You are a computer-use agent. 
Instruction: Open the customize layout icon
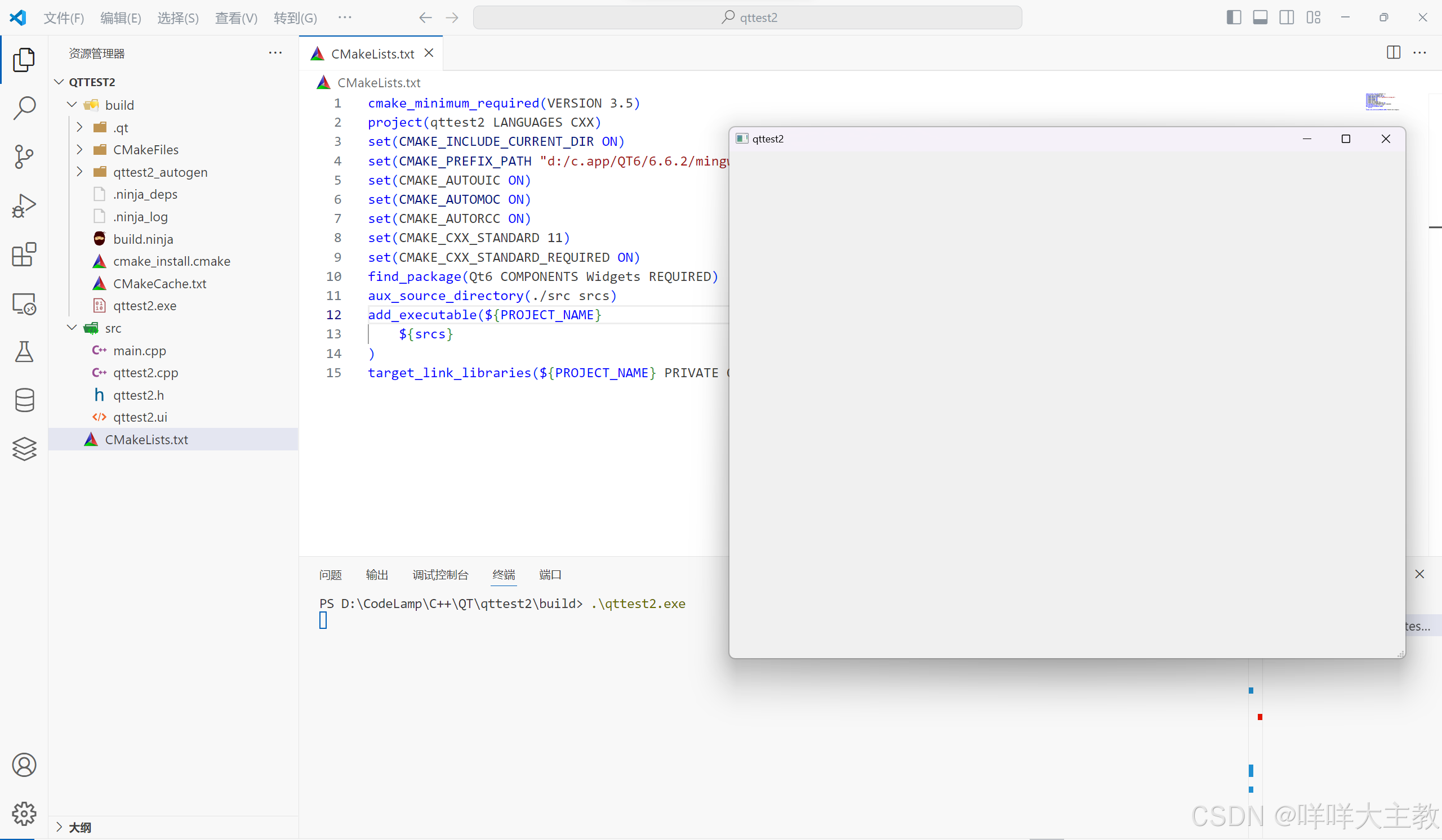(x=1314, y=17)
